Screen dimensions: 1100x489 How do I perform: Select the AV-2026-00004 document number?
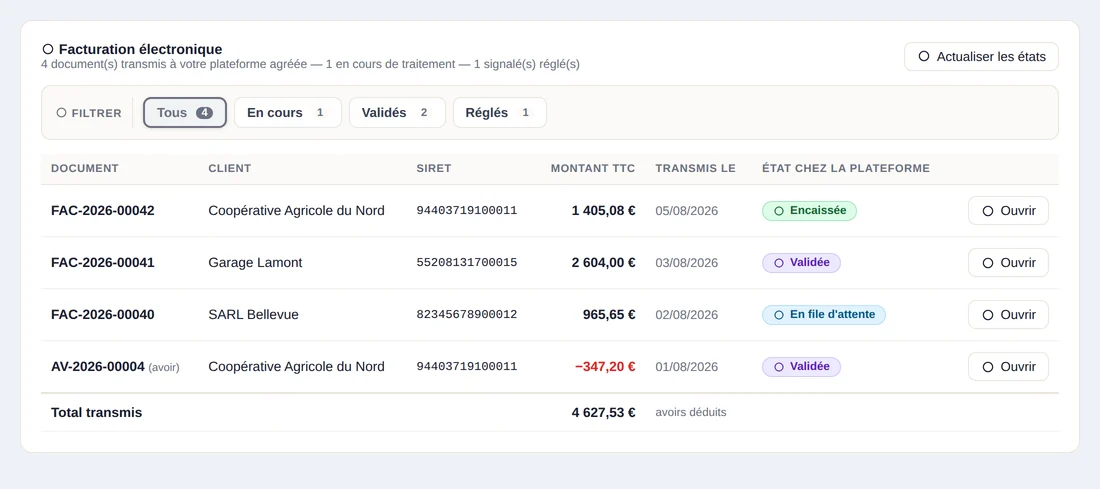pyautogui.click(x=98, y=366)
